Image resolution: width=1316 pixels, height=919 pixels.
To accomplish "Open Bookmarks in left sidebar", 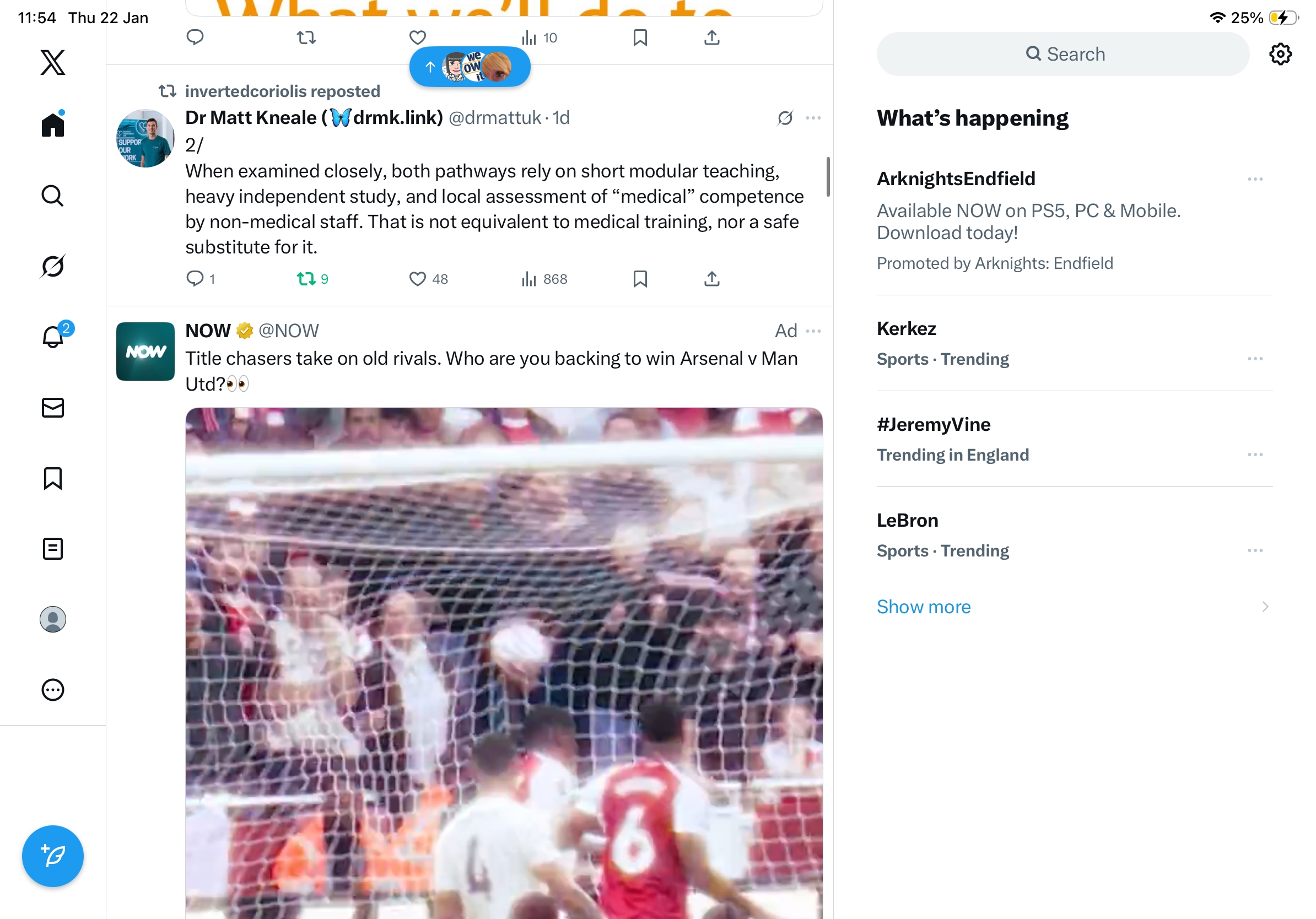I will (53, 478).
